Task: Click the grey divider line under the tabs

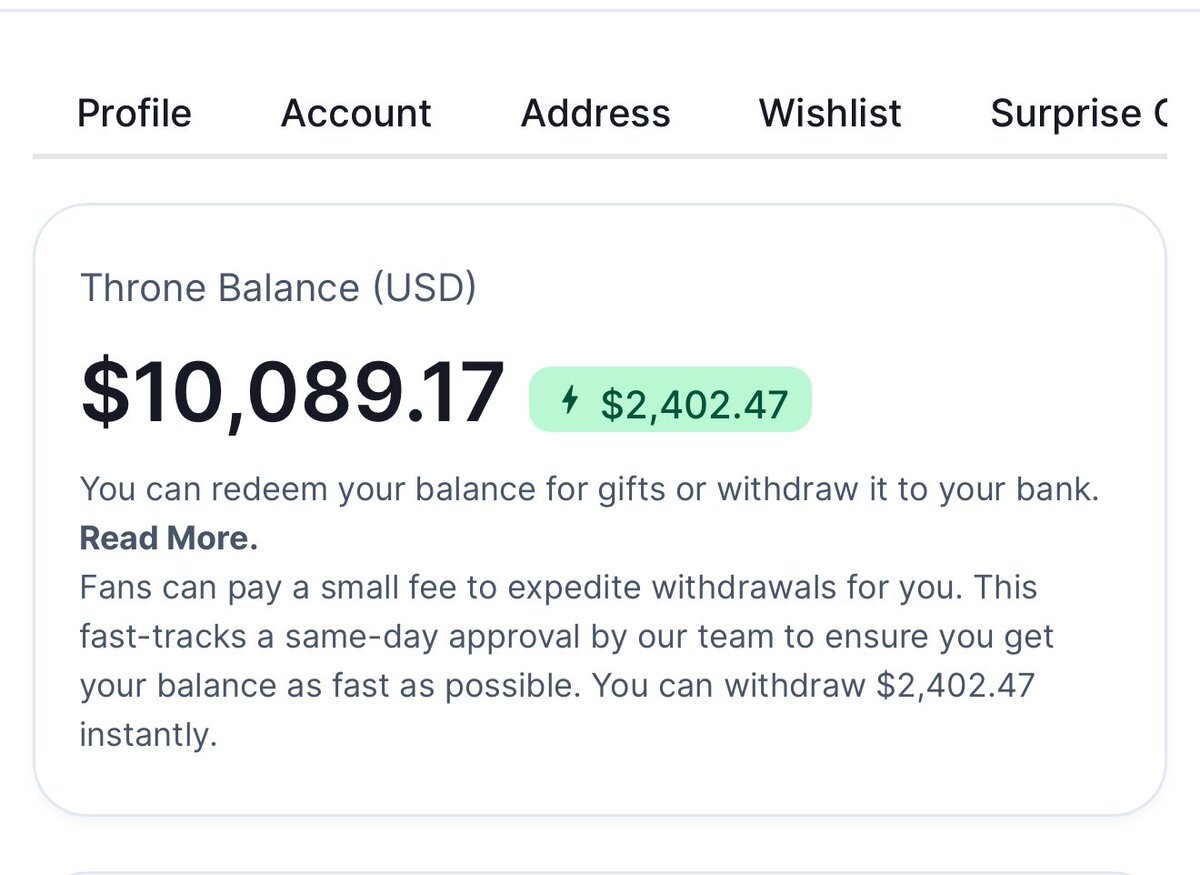Action: [x=599, y=156]
